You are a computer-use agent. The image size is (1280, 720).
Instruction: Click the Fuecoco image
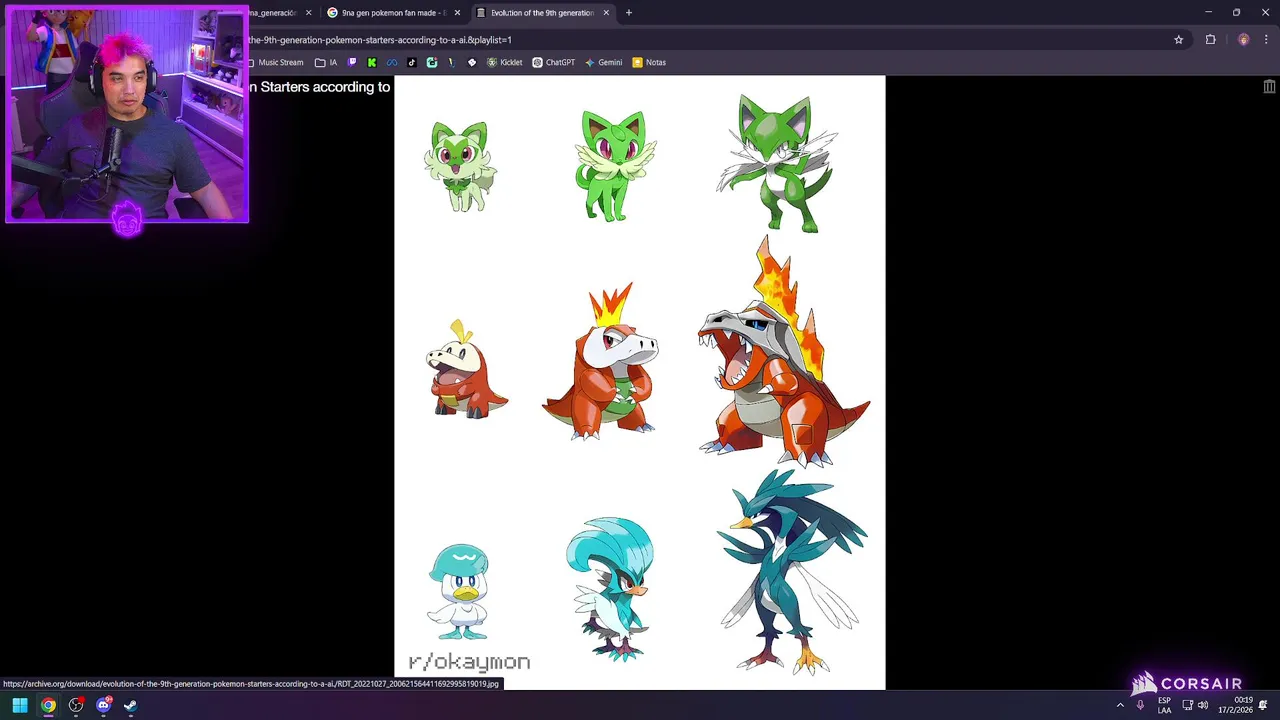tap(465, 369)
